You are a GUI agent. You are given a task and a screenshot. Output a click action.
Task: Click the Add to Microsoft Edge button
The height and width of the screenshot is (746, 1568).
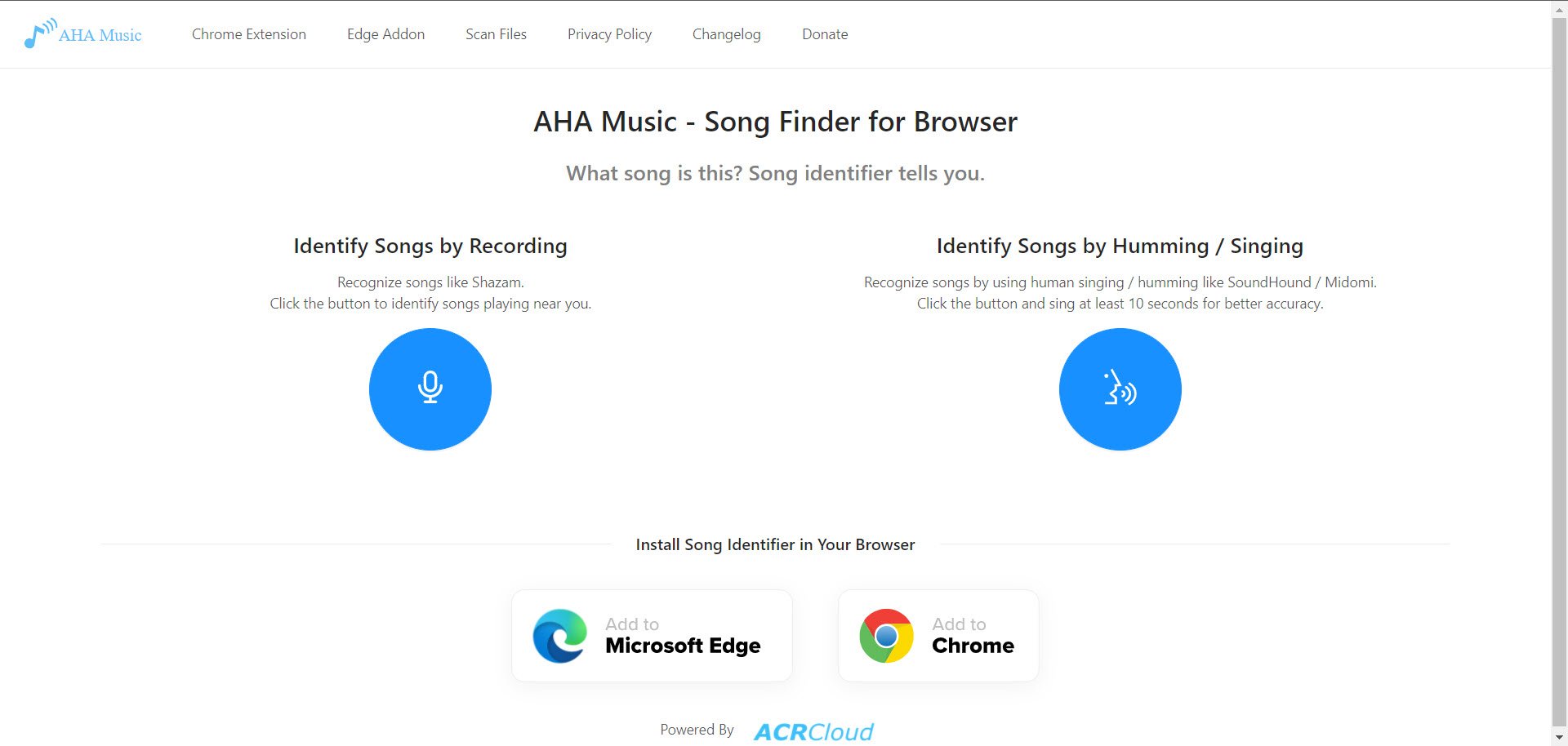click(x=651, y=636)
